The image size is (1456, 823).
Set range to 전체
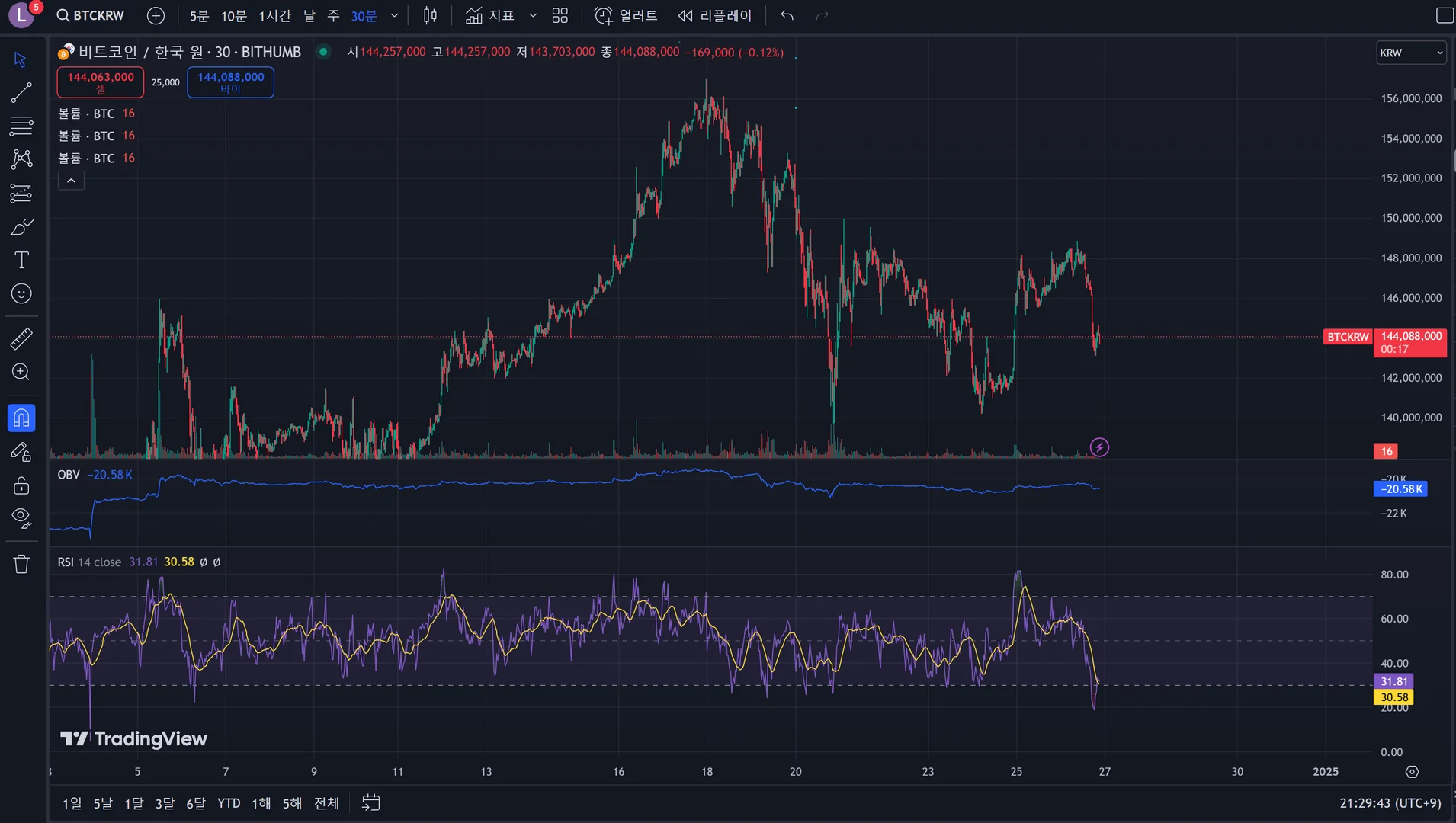coord(327,803)
